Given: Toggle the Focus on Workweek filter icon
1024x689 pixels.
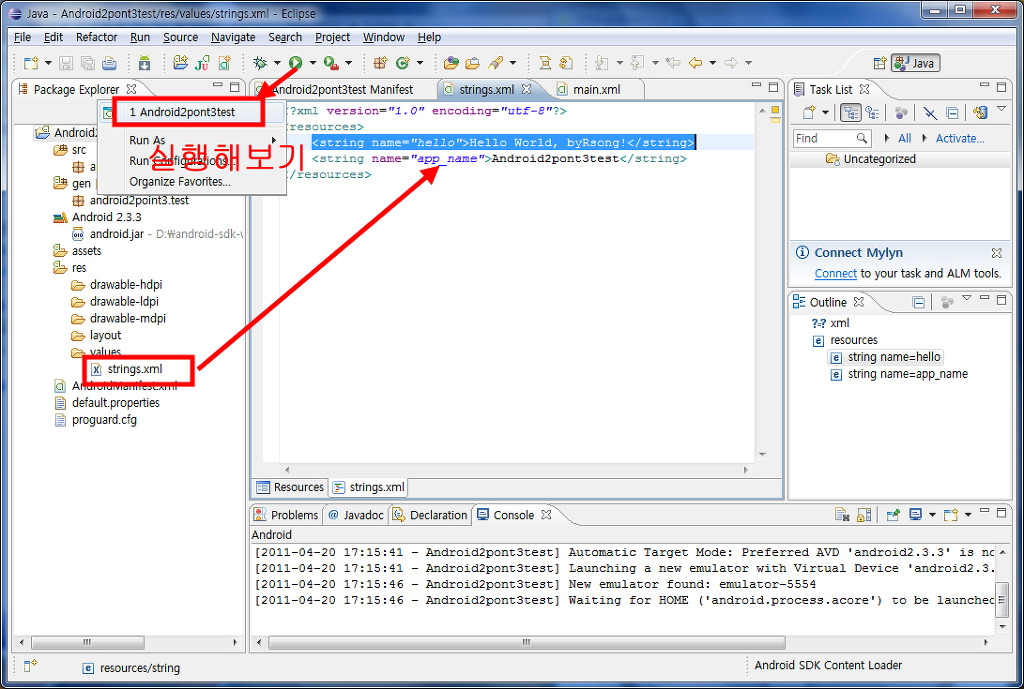Looking at the screenshot, I should [x=902, y=113].
